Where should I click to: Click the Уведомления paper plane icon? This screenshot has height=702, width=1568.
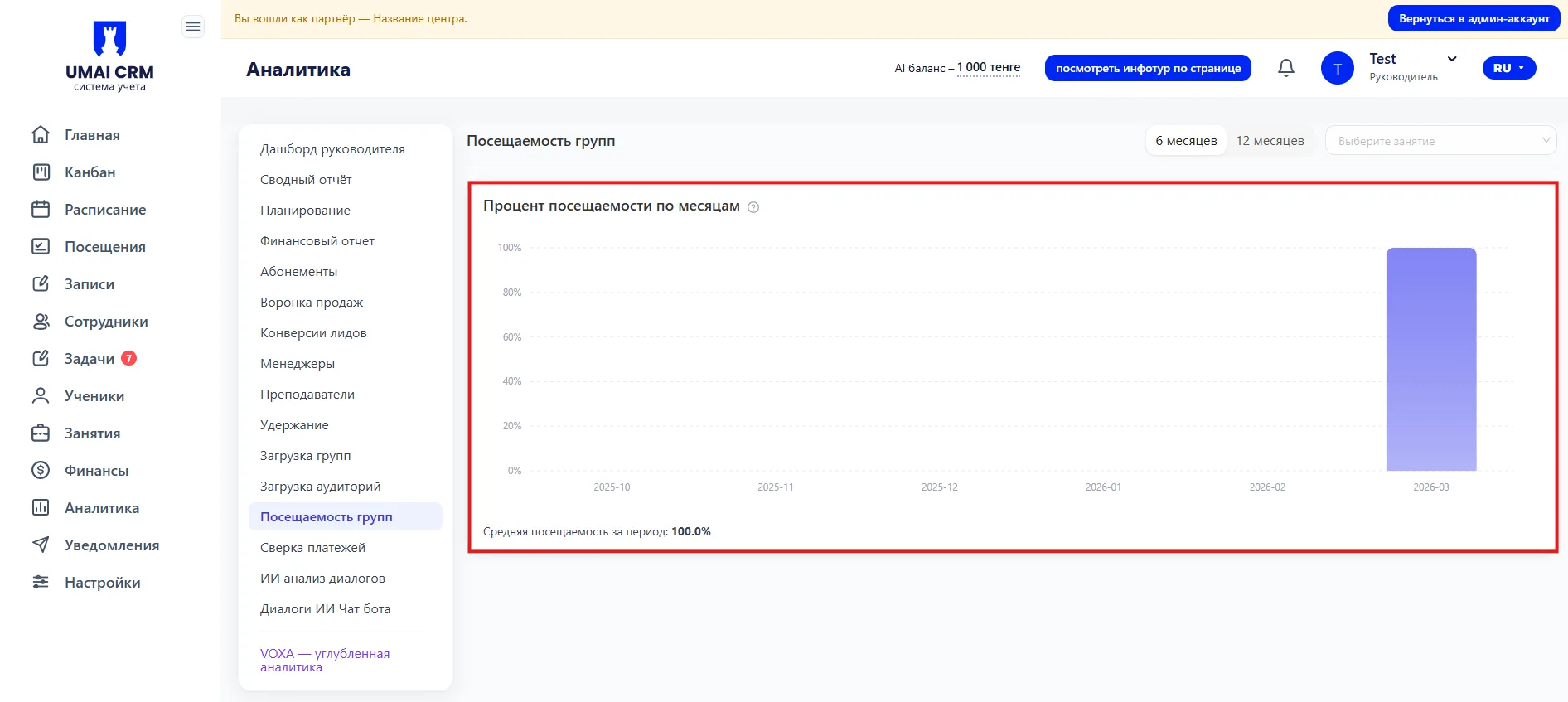(41, 545)
